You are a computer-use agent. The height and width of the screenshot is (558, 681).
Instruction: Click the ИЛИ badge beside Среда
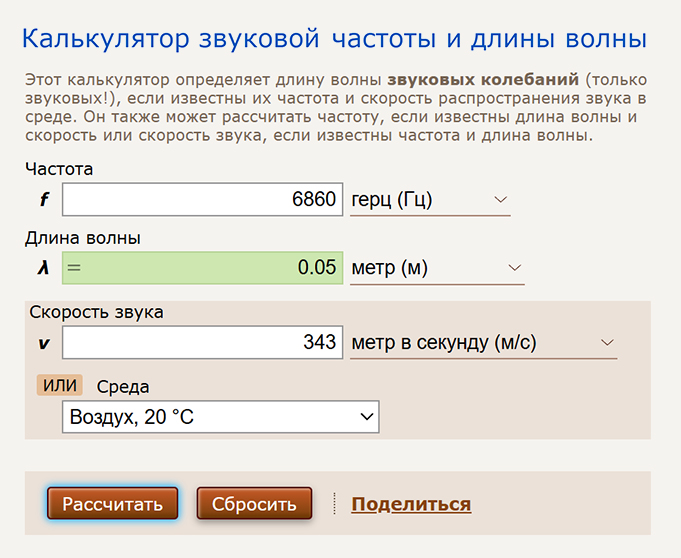pyautogui.click(x=59, y=386)
